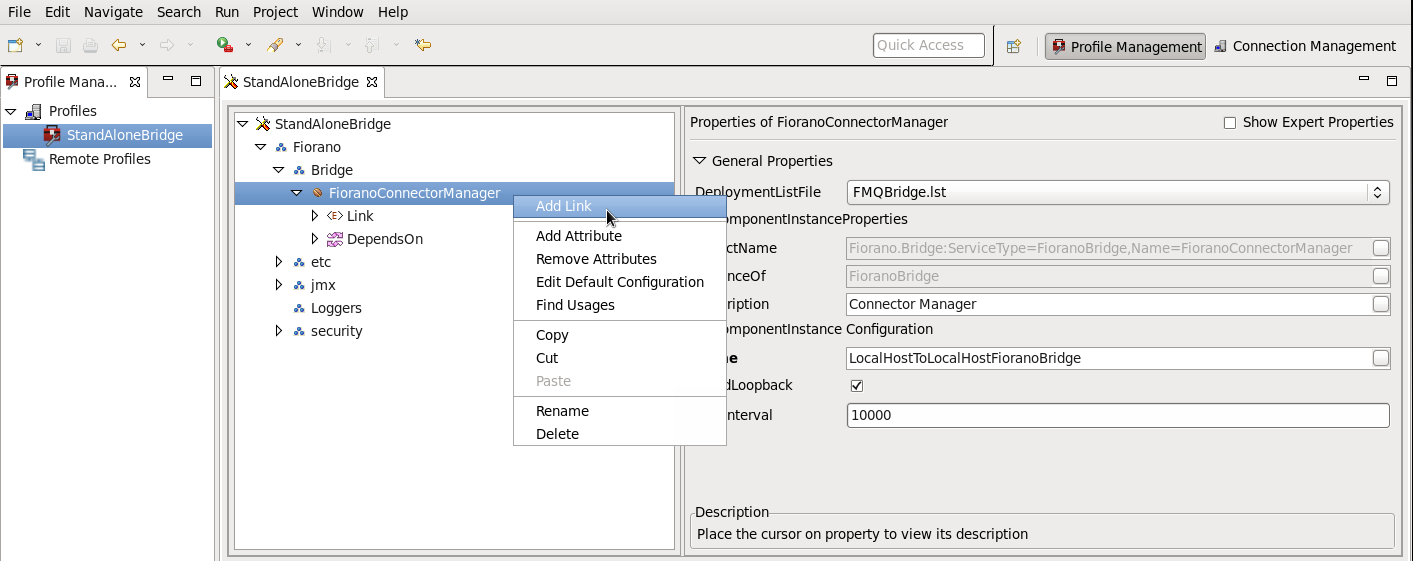Screen dimensions: 1413x561
Task: Collapse the Profiles tree node
Action: pyautogui.click(x=11, y=111)
